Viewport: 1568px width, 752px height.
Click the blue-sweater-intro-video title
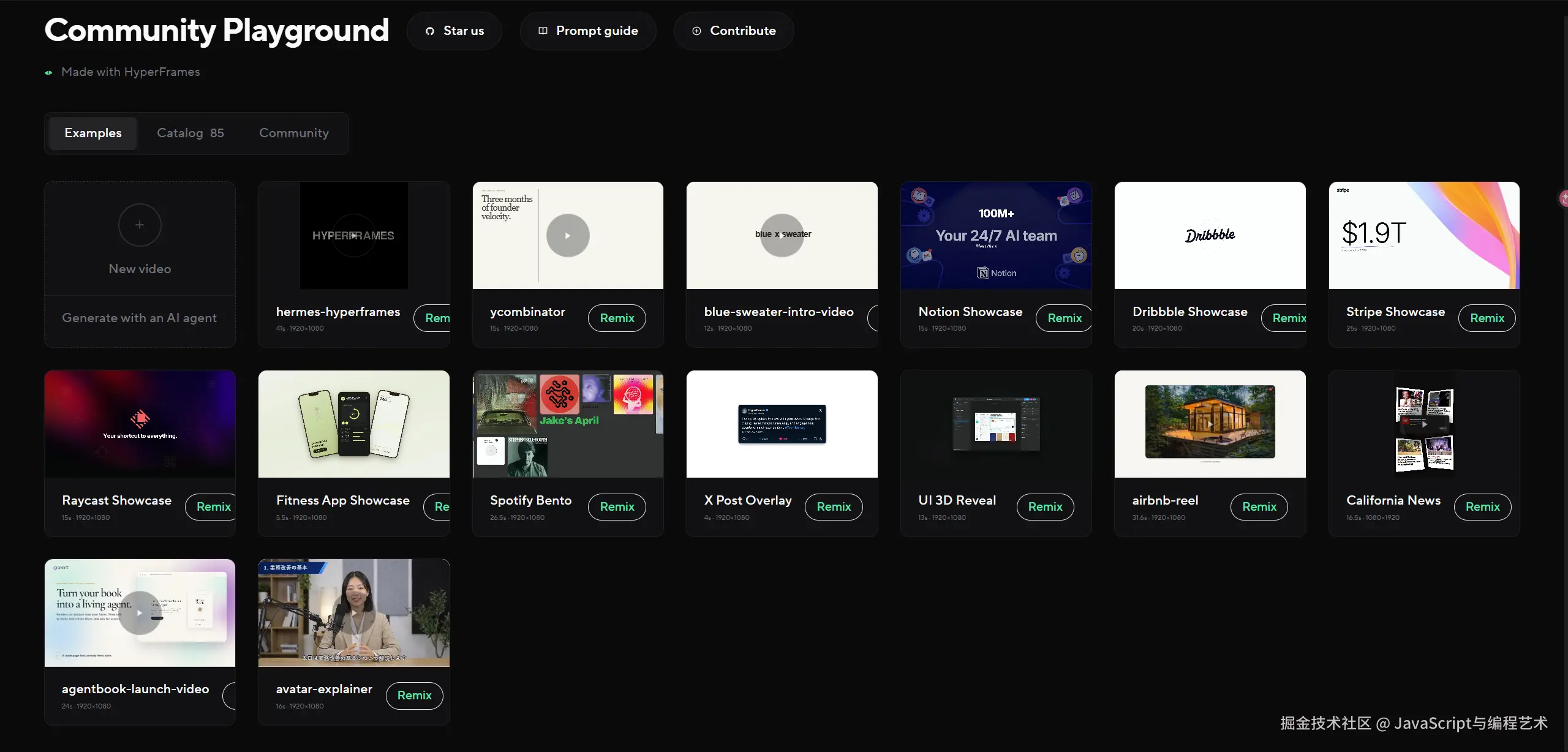[779, 312]
